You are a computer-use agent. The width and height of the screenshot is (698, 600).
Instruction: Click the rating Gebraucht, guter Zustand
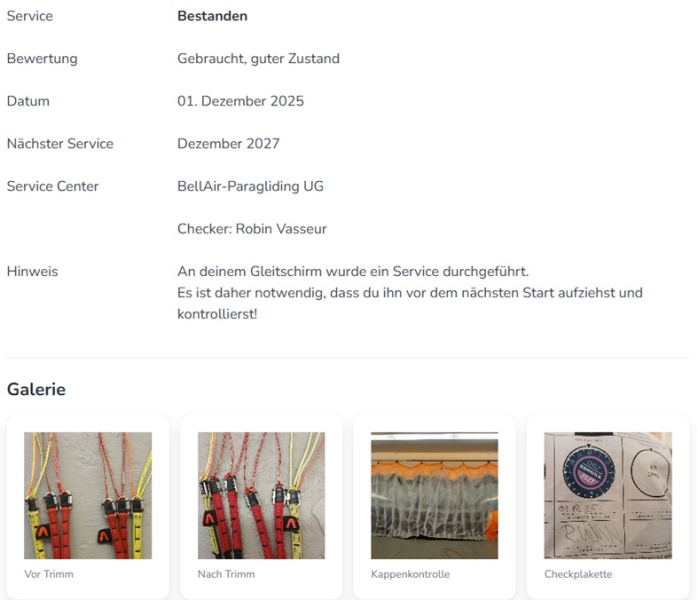258,58
